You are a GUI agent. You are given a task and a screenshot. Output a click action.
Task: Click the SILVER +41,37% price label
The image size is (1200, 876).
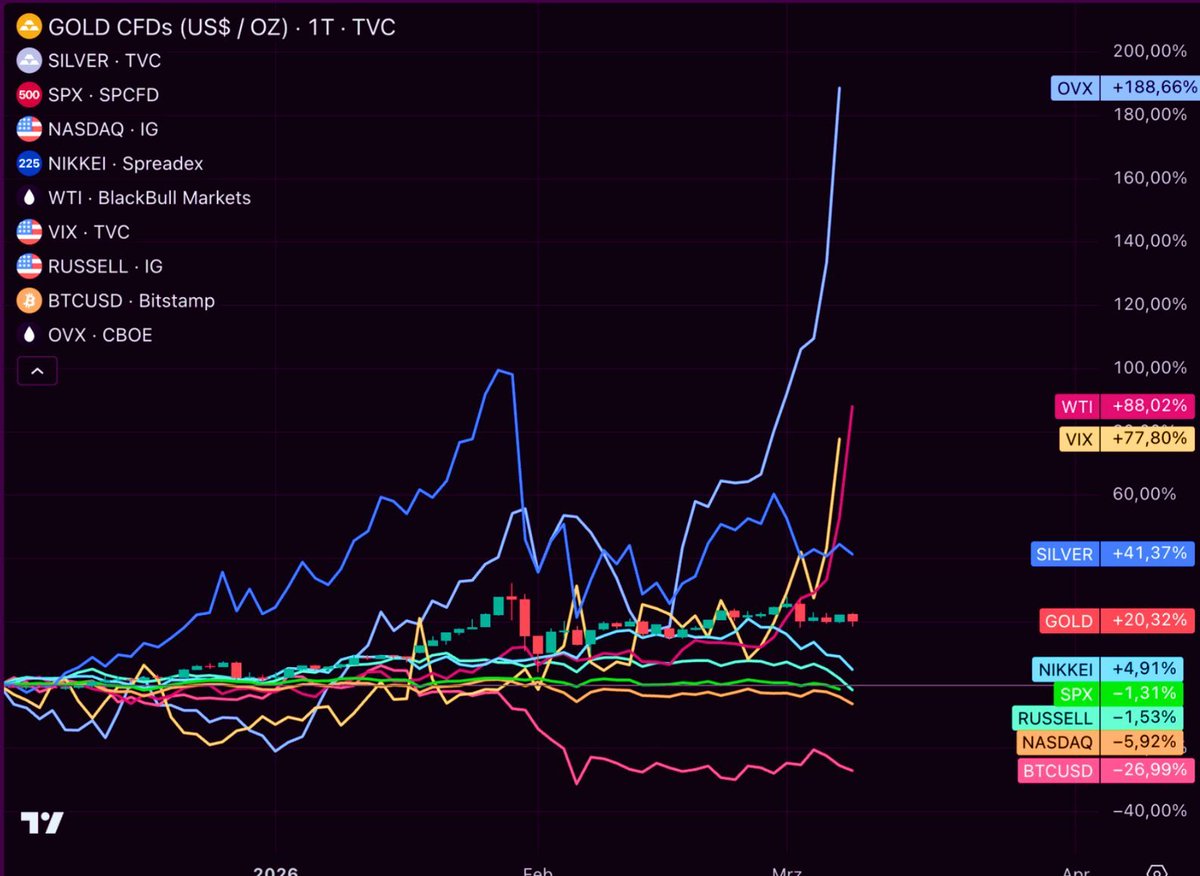click(1112, 553)
